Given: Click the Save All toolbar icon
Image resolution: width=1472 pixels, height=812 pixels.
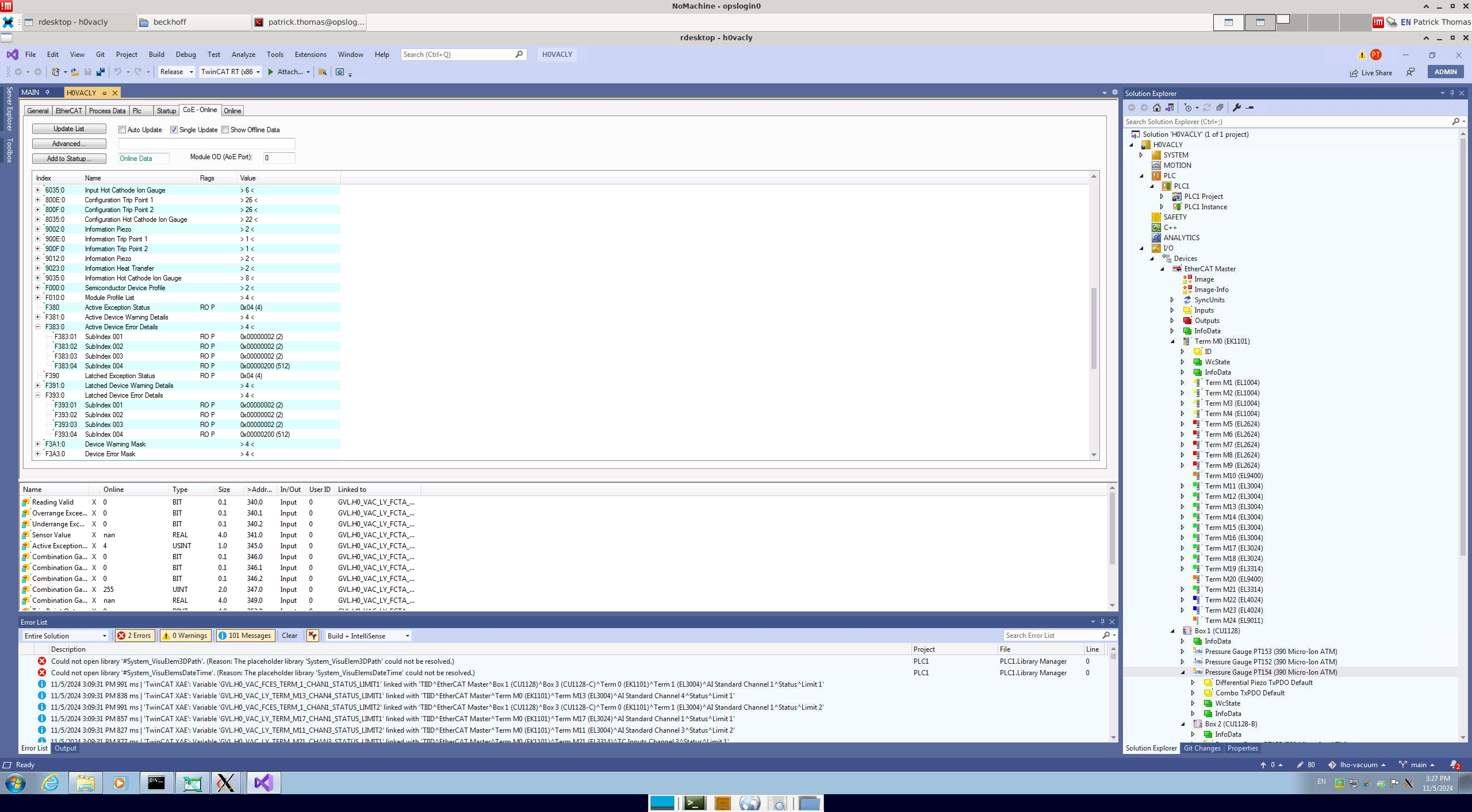Looking at the screenshot, I should point(101,72).
